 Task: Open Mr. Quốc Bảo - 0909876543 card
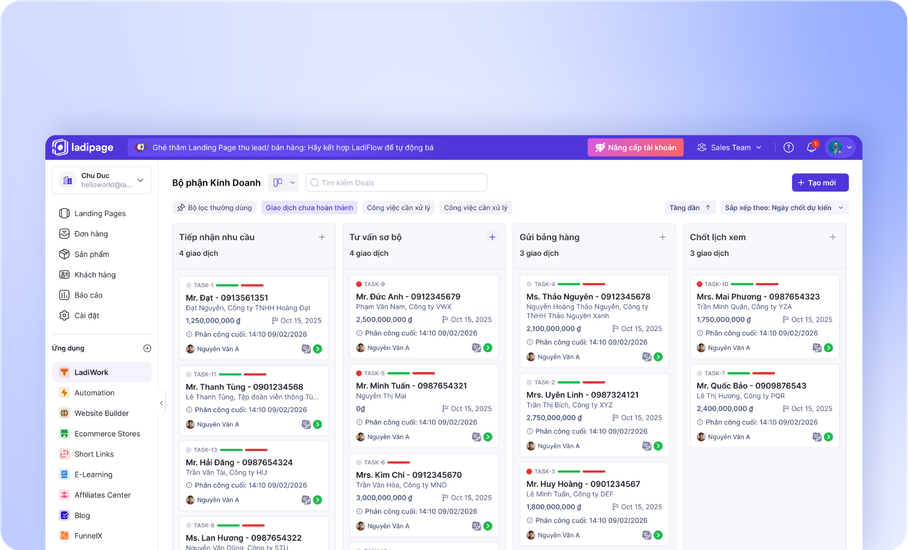pyautogui.click(x=764, y=406)
